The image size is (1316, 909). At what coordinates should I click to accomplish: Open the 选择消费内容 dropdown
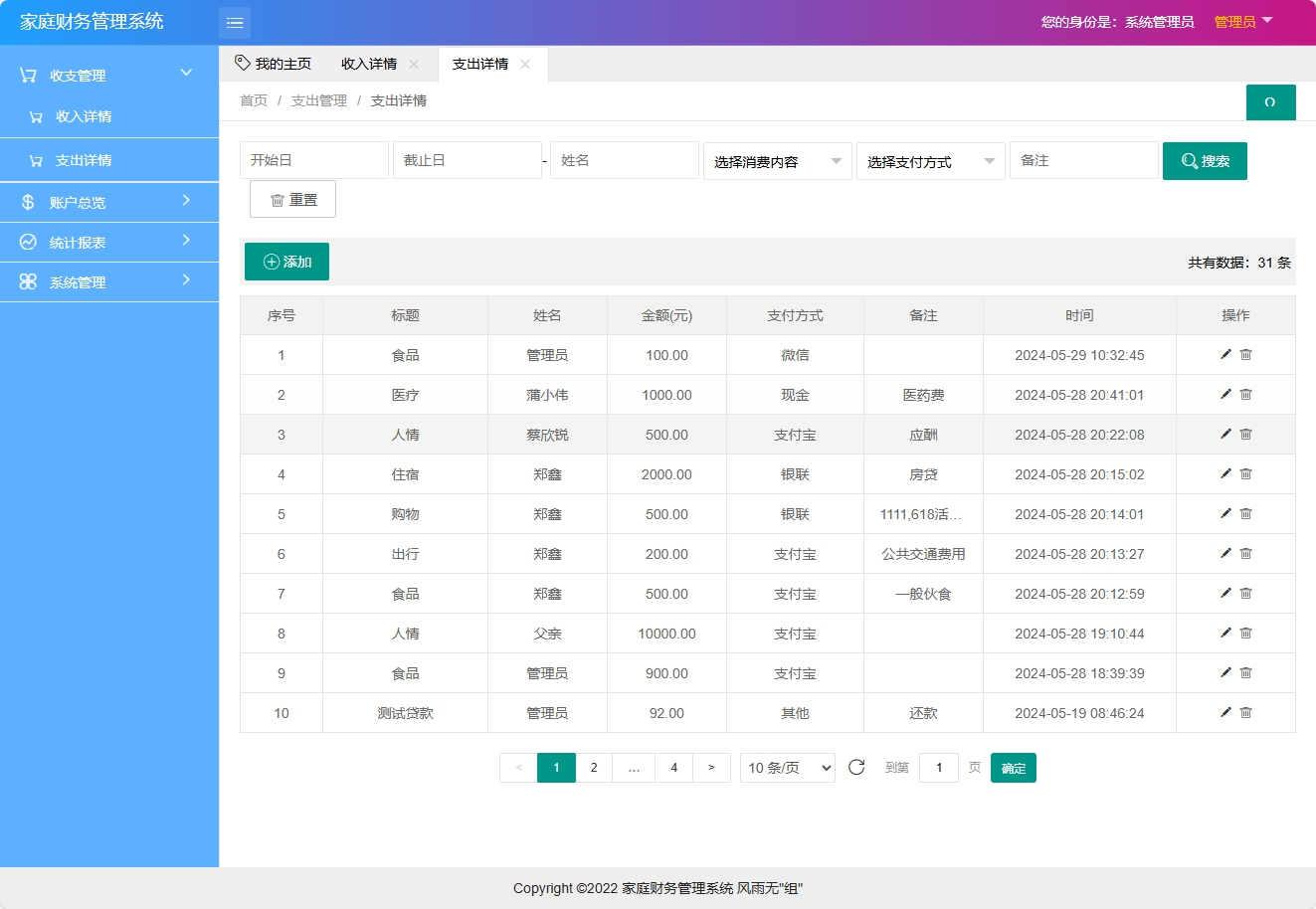click(777, 160)
